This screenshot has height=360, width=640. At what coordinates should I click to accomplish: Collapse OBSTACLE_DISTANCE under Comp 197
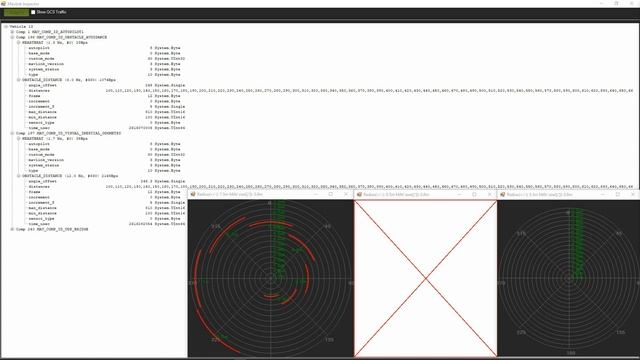click(x=18, y=176)
